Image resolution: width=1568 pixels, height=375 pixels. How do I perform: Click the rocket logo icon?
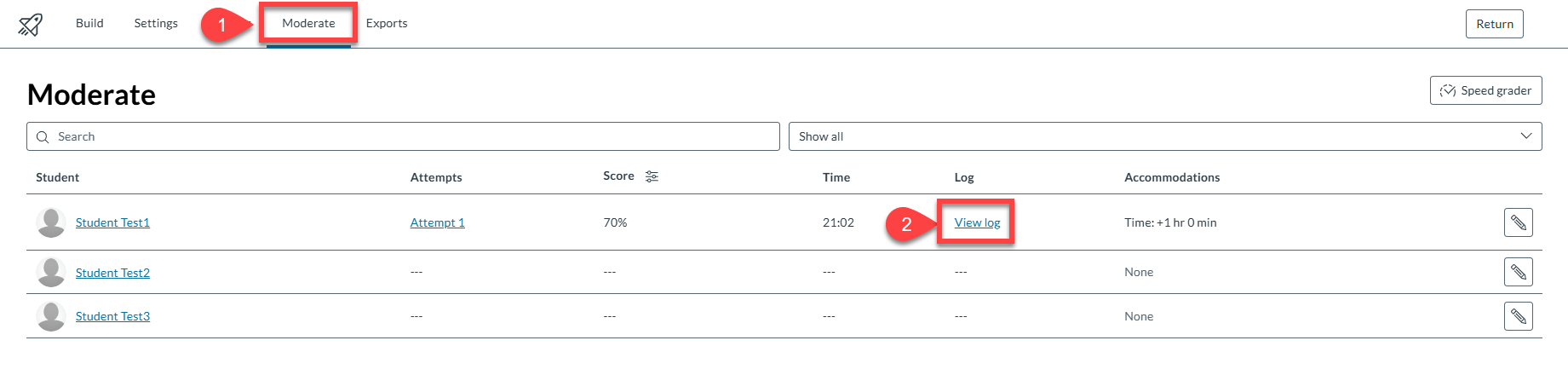click(31, 24)
